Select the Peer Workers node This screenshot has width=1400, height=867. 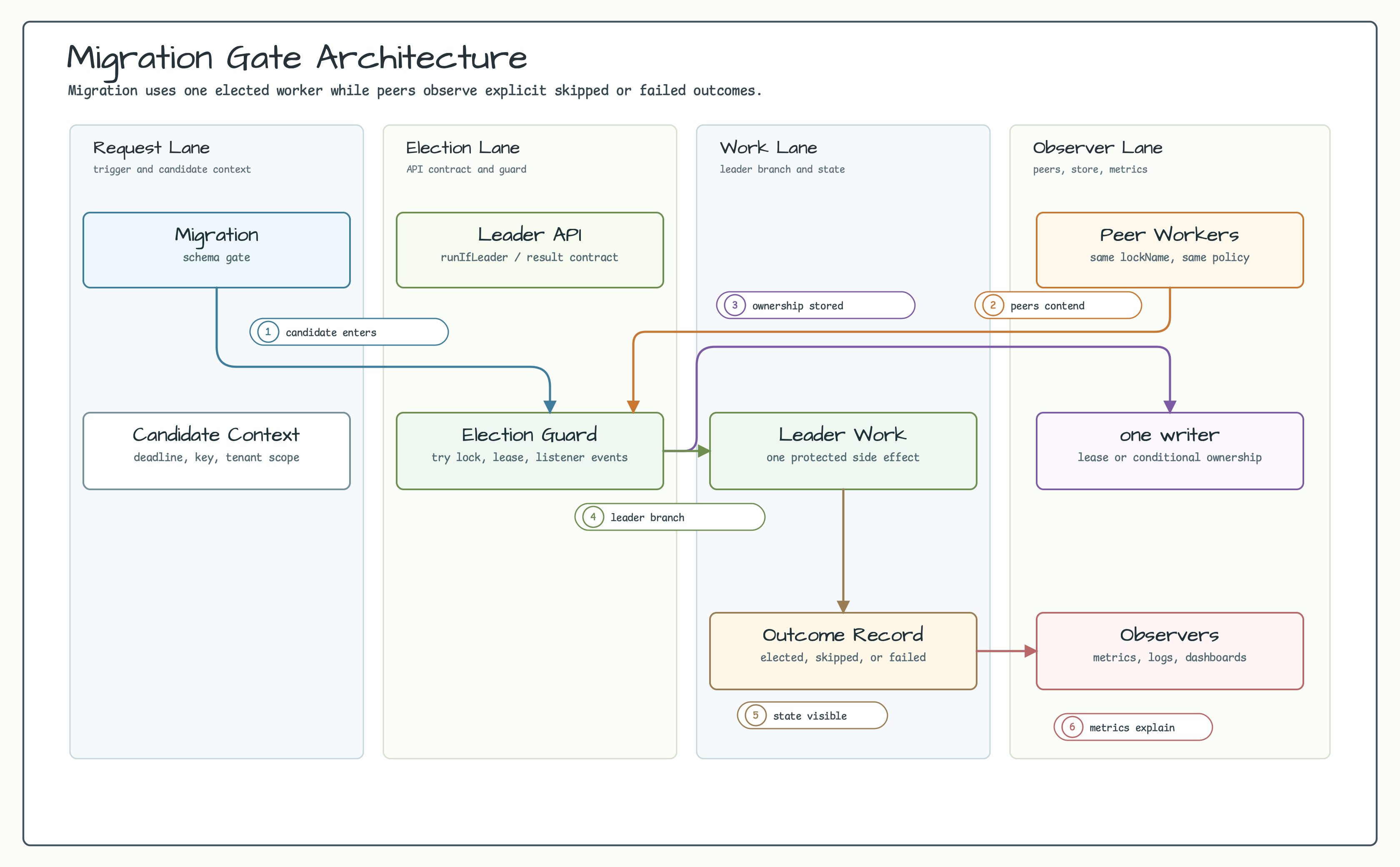coord(1170,250)
